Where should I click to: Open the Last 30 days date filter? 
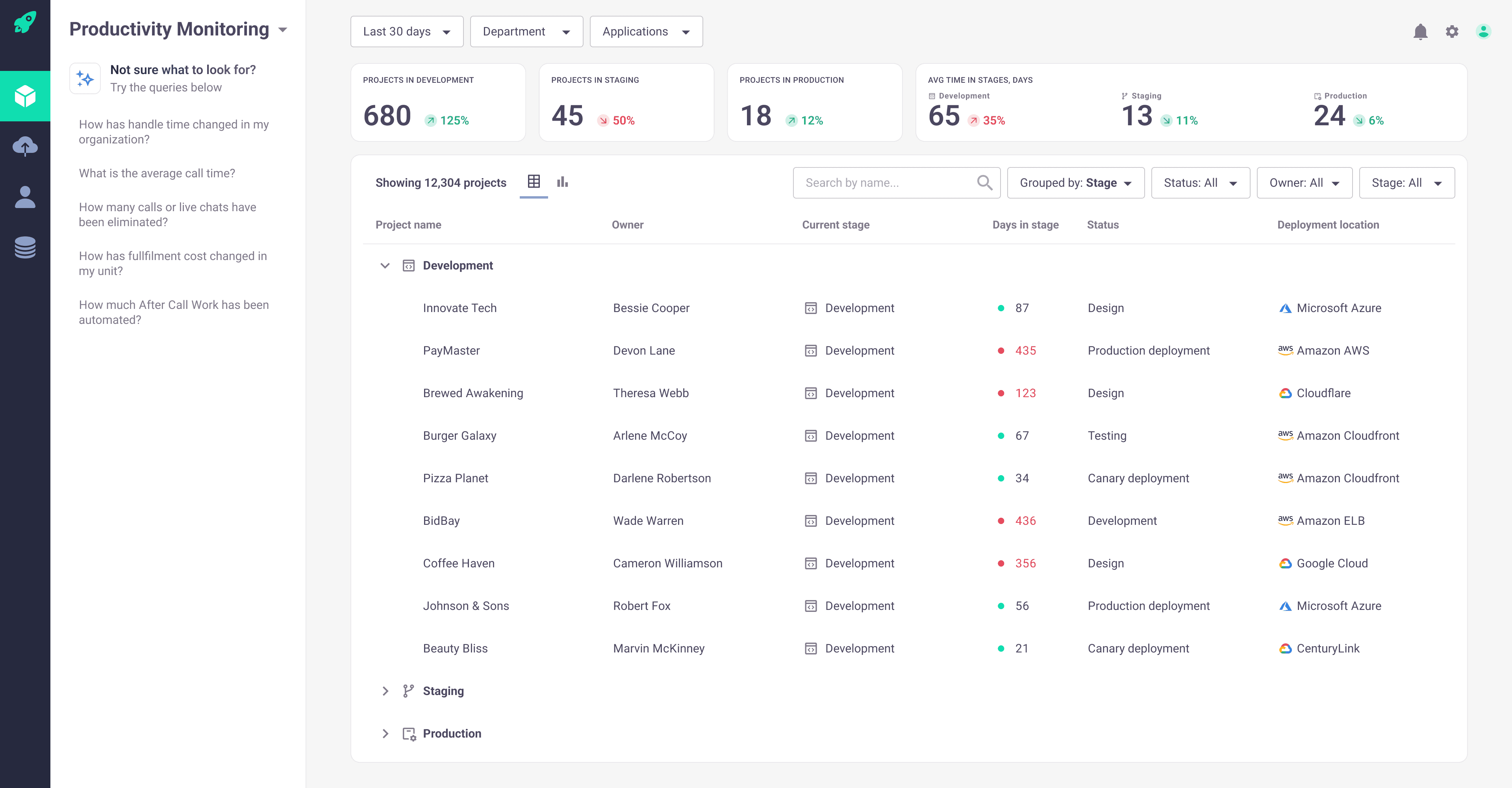[407, 31]
